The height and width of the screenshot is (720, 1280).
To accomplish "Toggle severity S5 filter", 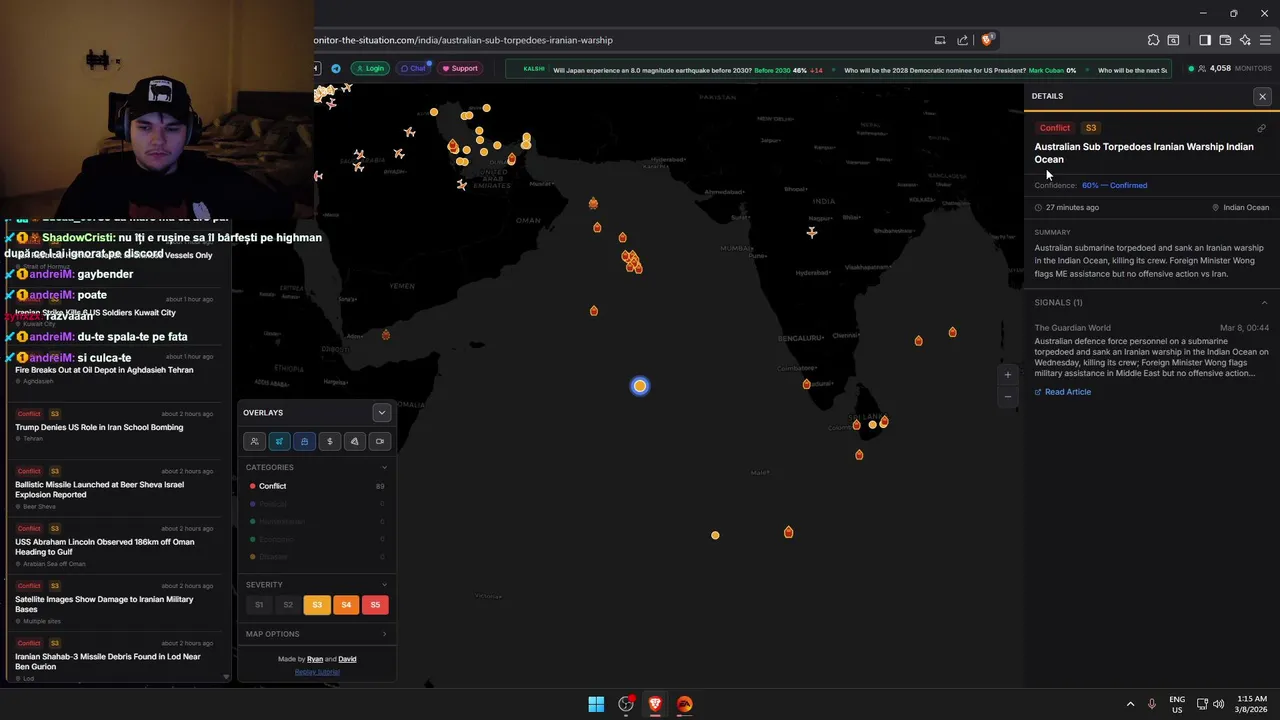I will (375, 605).
